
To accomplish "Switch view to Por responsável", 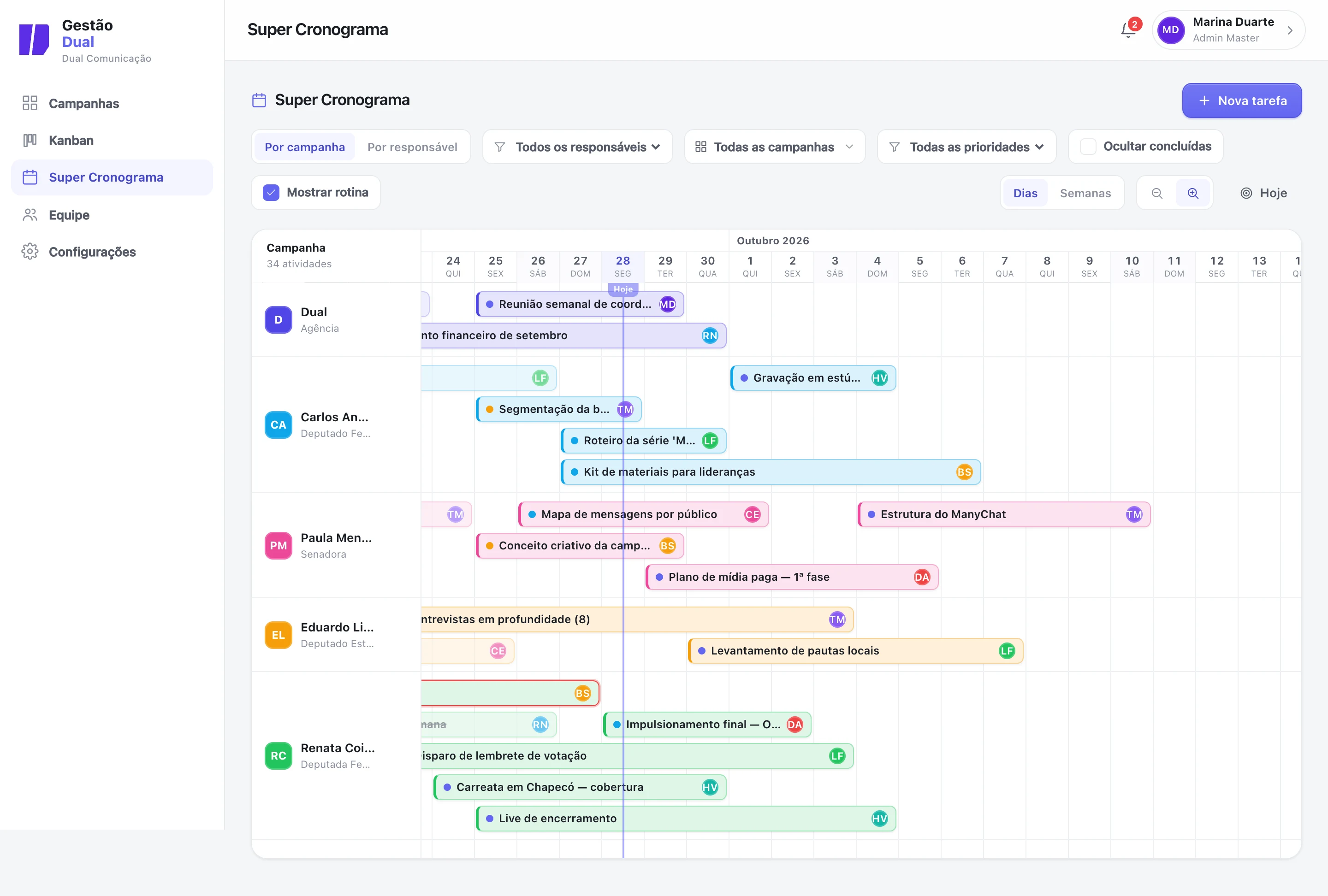I will tap(412, 147).
